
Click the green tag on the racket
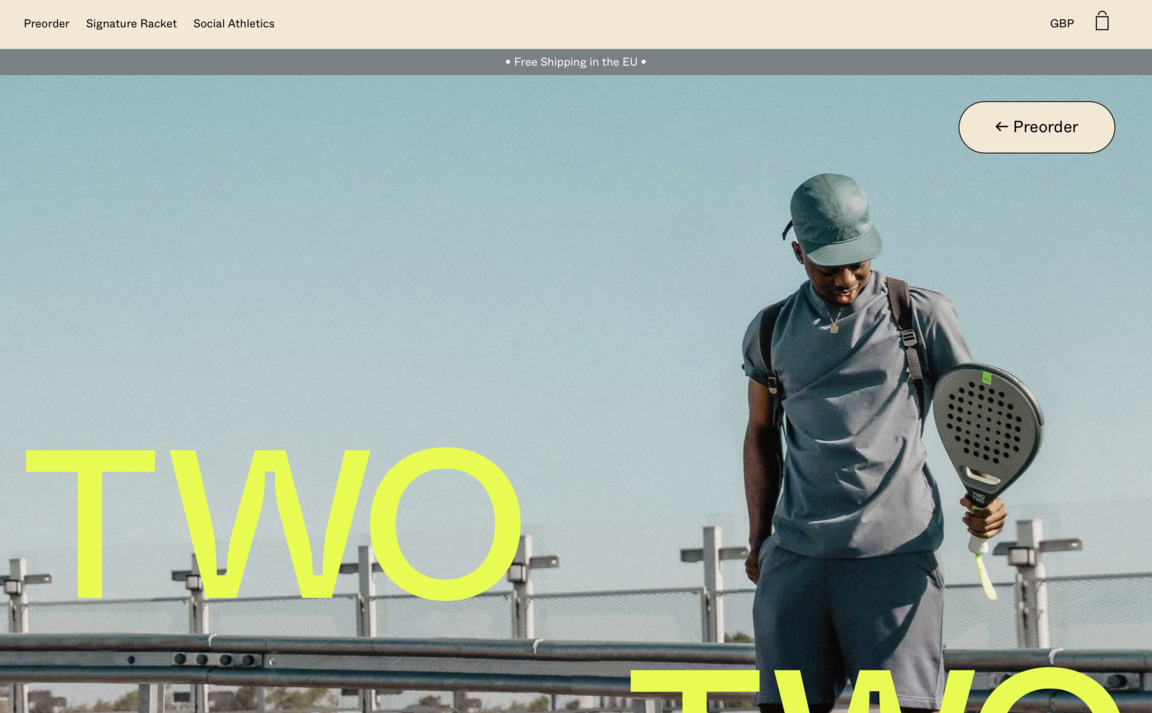(987, 377)
